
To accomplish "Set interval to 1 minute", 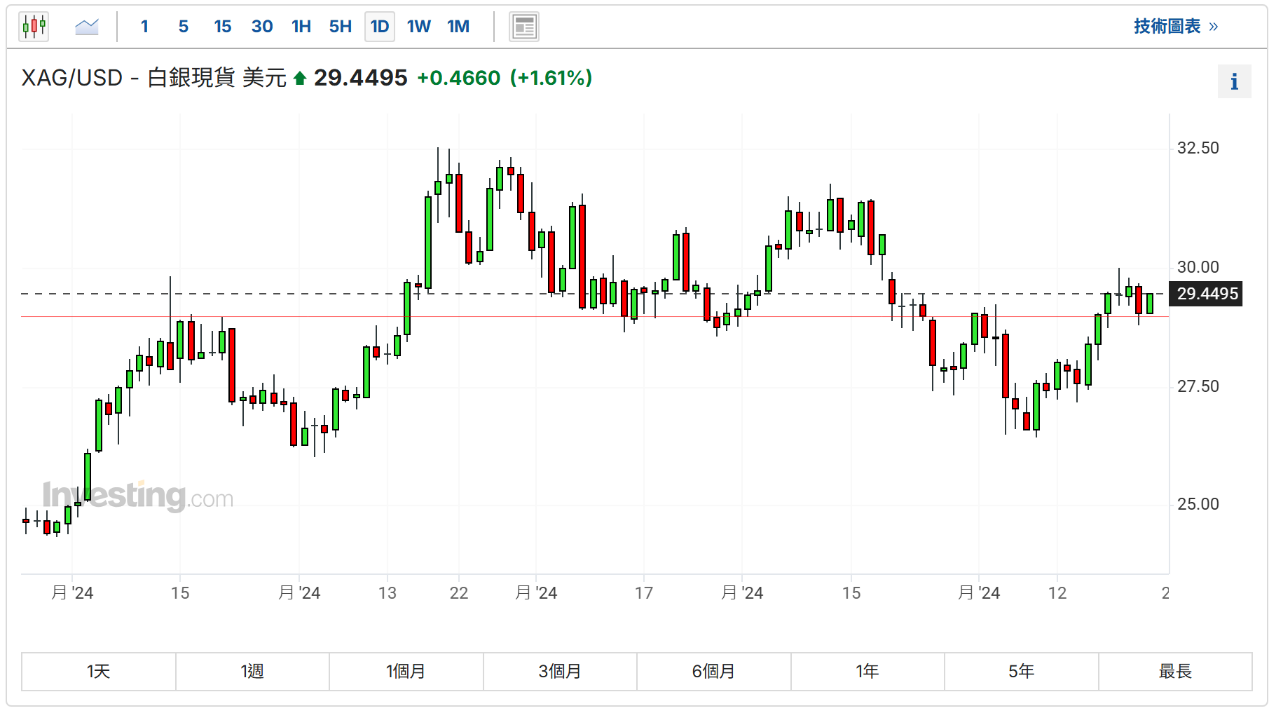I will 144,27.
